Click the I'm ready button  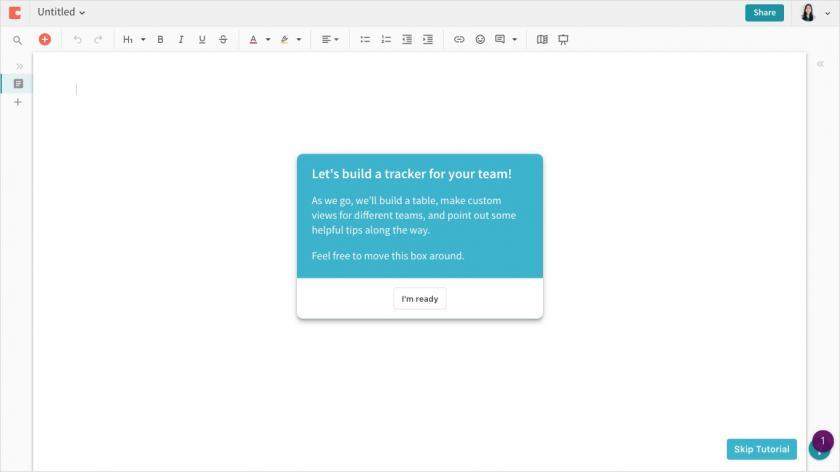[x=420, y=299]
